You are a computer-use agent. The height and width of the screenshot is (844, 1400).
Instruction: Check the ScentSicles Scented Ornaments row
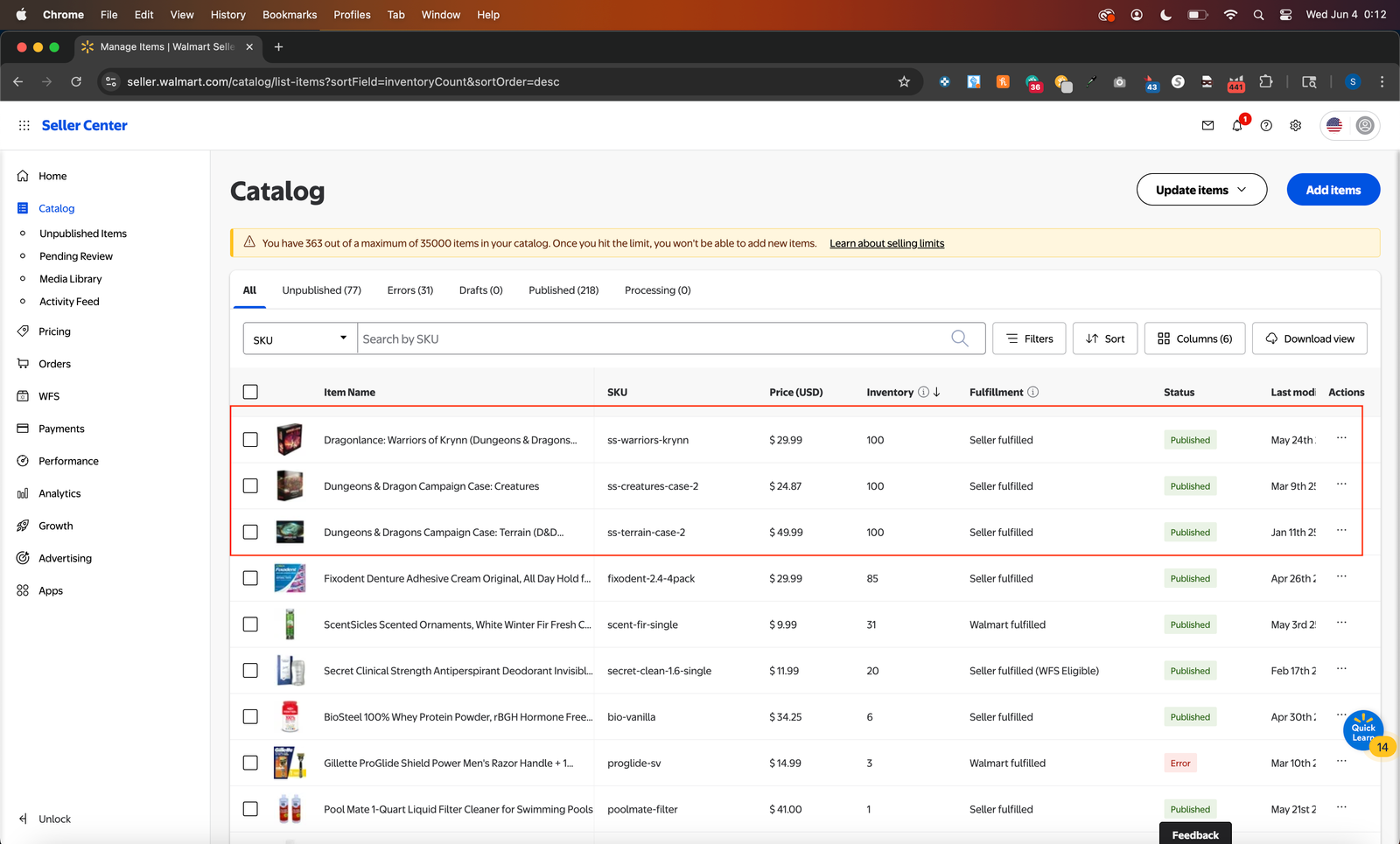tap(250, 624)
